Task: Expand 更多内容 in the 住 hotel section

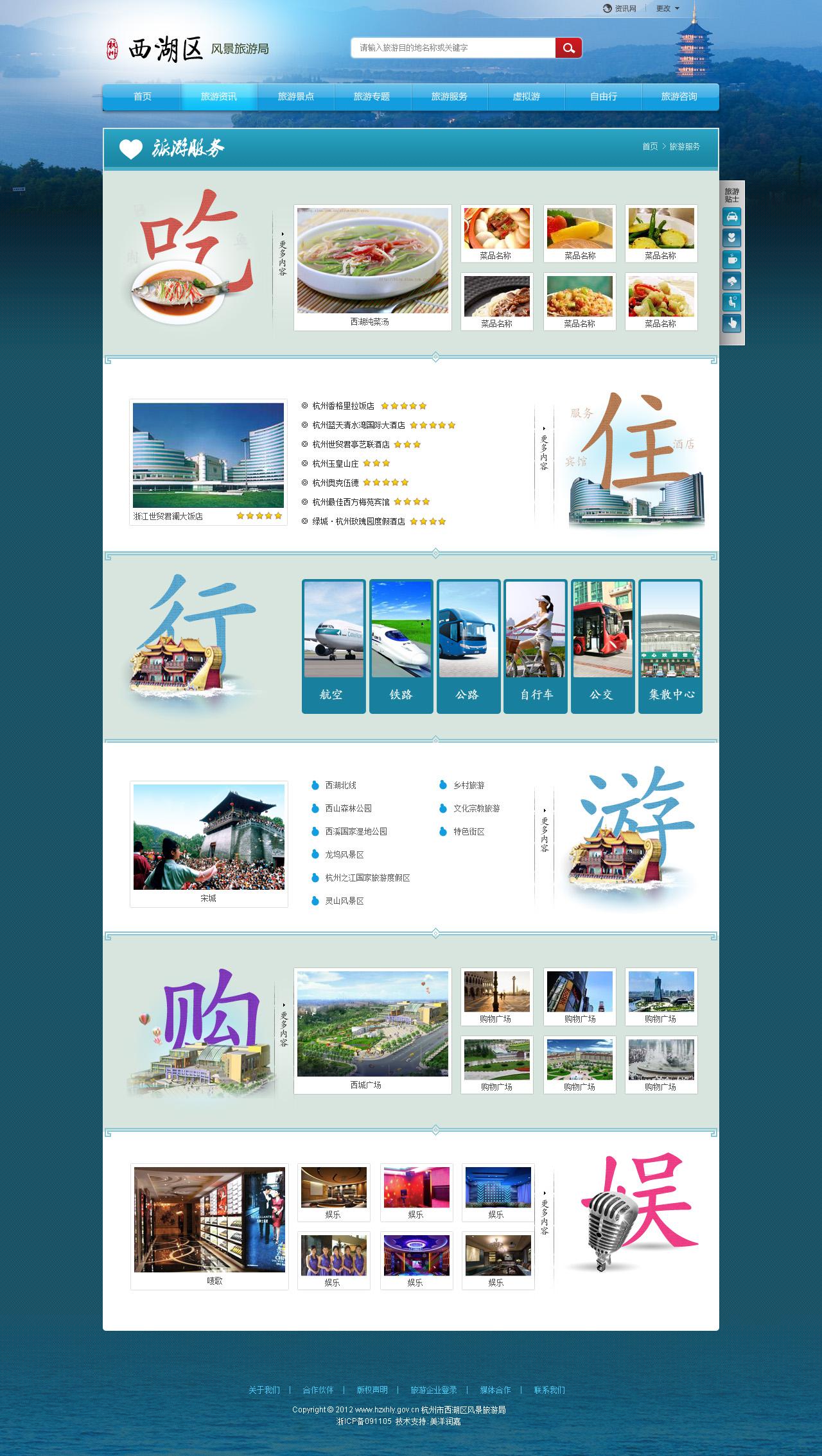Action: point(544,449)
